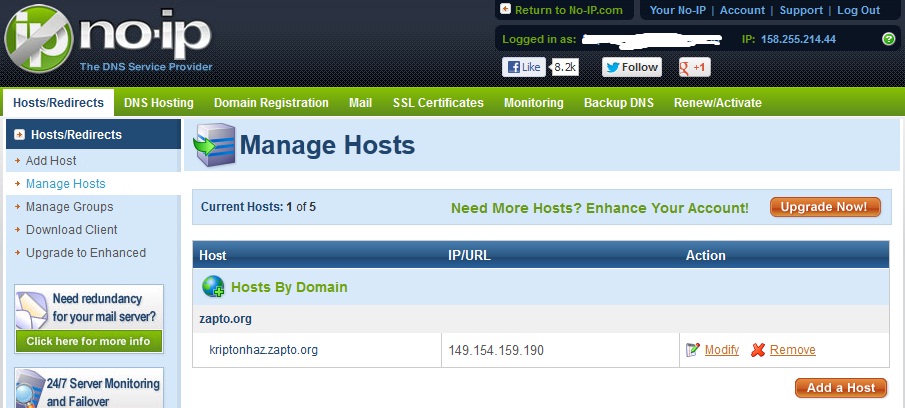Viewport: 905px width, 408px height.
Task: Click the mail server redundancy ad banner
Action: tap(88, 319)
